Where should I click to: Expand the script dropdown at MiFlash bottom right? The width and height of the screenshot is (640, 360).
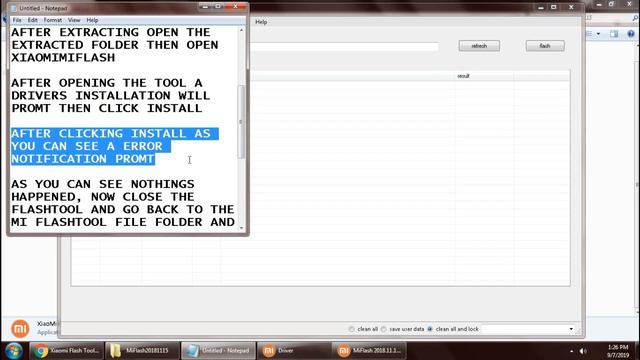(571, 329)
